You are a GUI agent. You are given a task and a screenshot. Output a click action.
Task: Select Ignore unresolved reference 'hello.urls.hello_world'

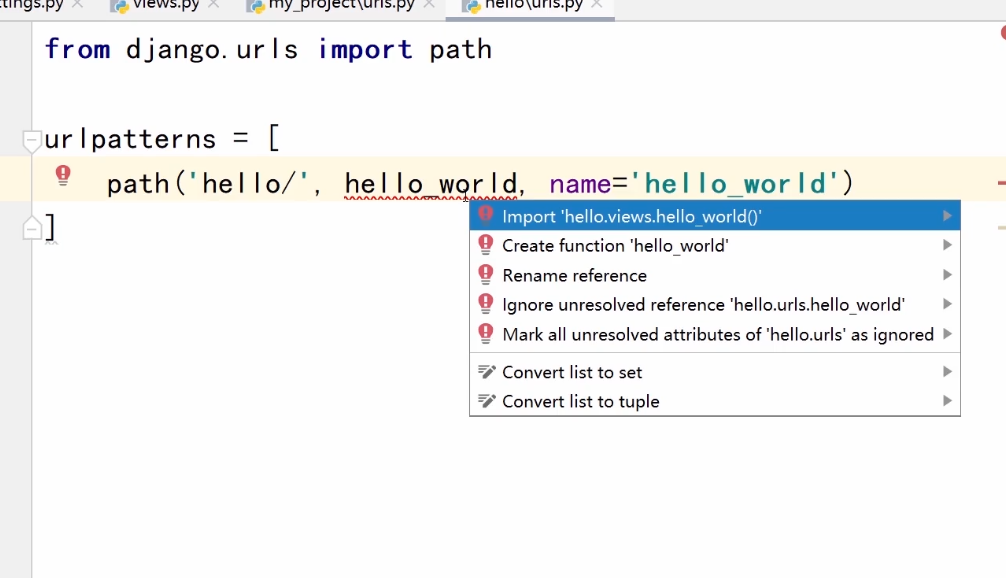click(x=715, y=305)
